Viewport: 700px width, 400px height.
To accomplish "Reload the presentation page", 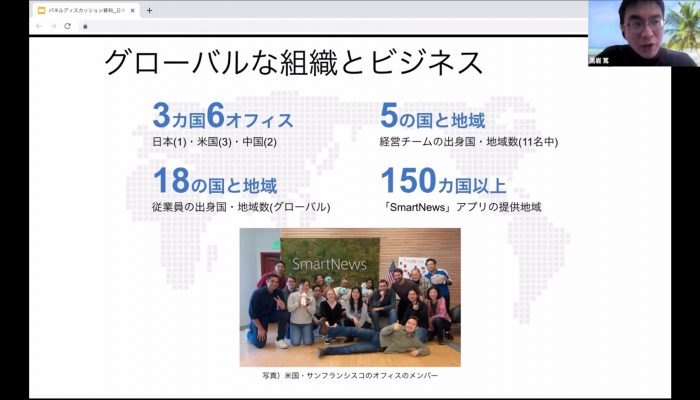I will (x=68, y=26).
